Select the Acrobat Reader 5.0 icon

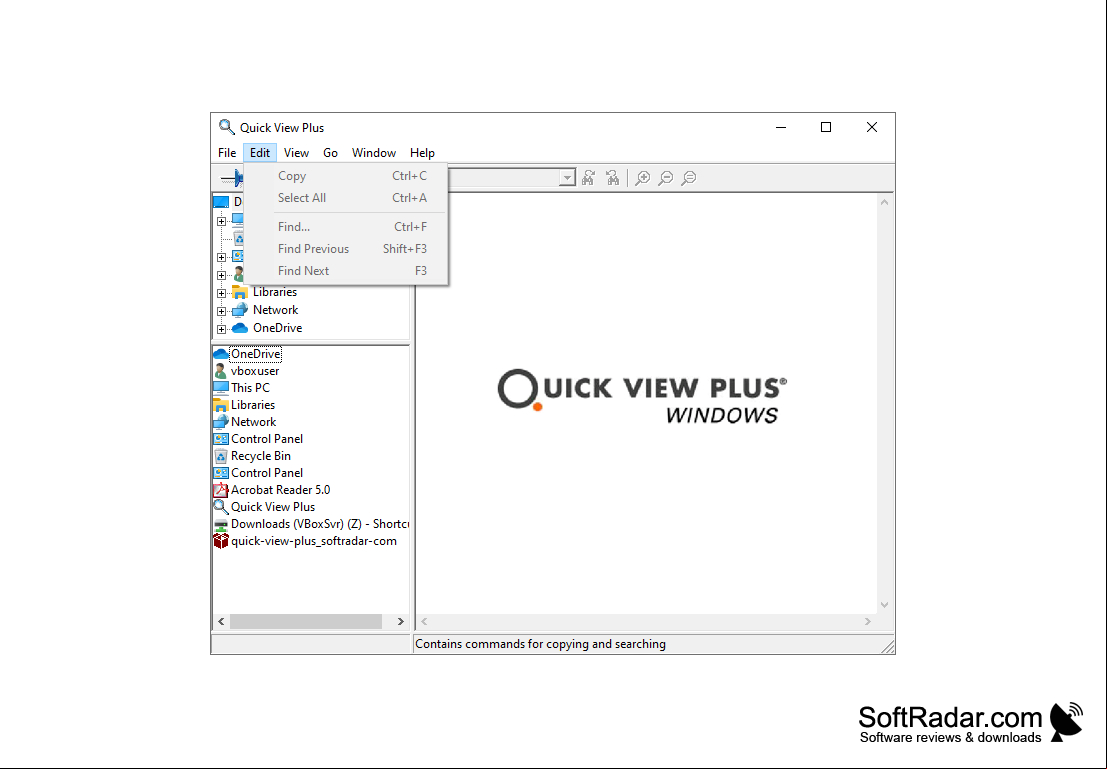coord(221,489)
